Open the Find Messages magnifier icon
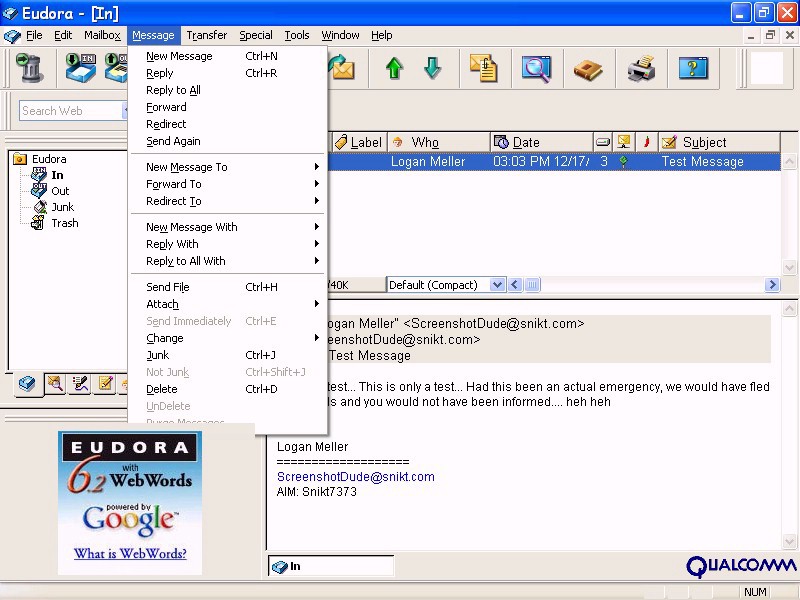This screenshot has width=800, height=600. [x=536, y=68]
